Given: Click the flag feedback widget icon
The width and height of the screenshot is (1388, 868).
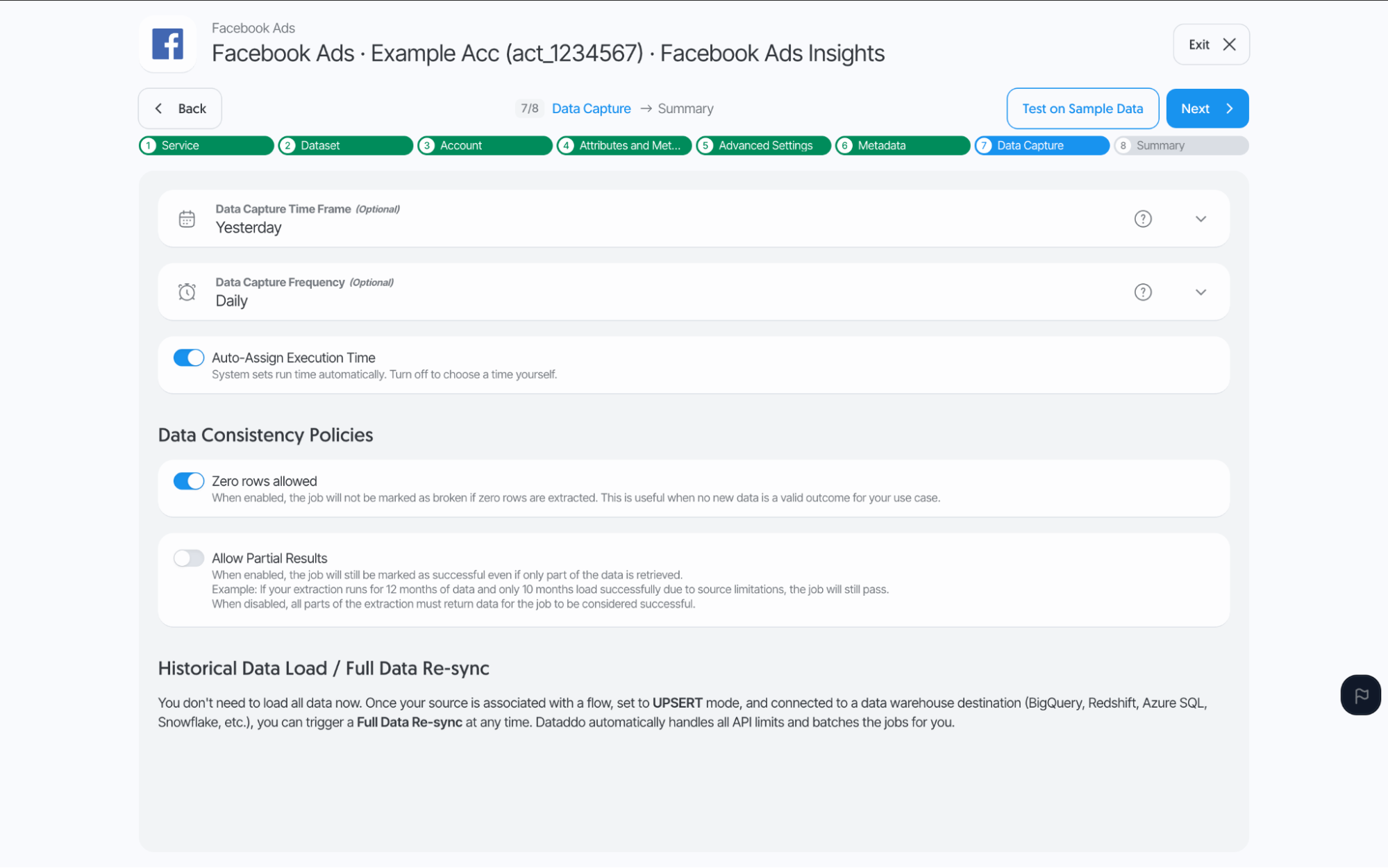Looking at the screenshot, I should [1360, 694].
